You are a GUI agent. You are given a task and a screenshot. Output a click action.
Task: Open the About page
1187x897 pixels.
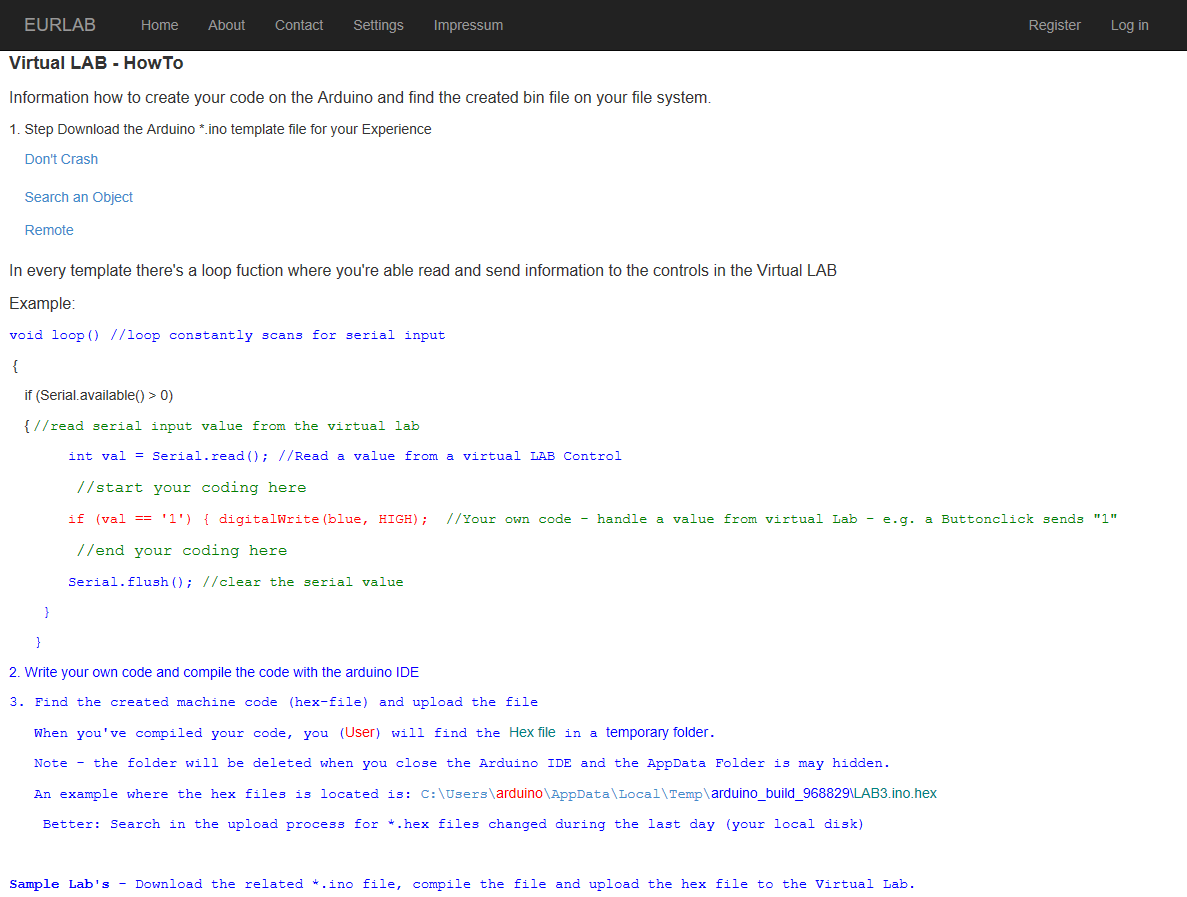click(x=226, y=25)
